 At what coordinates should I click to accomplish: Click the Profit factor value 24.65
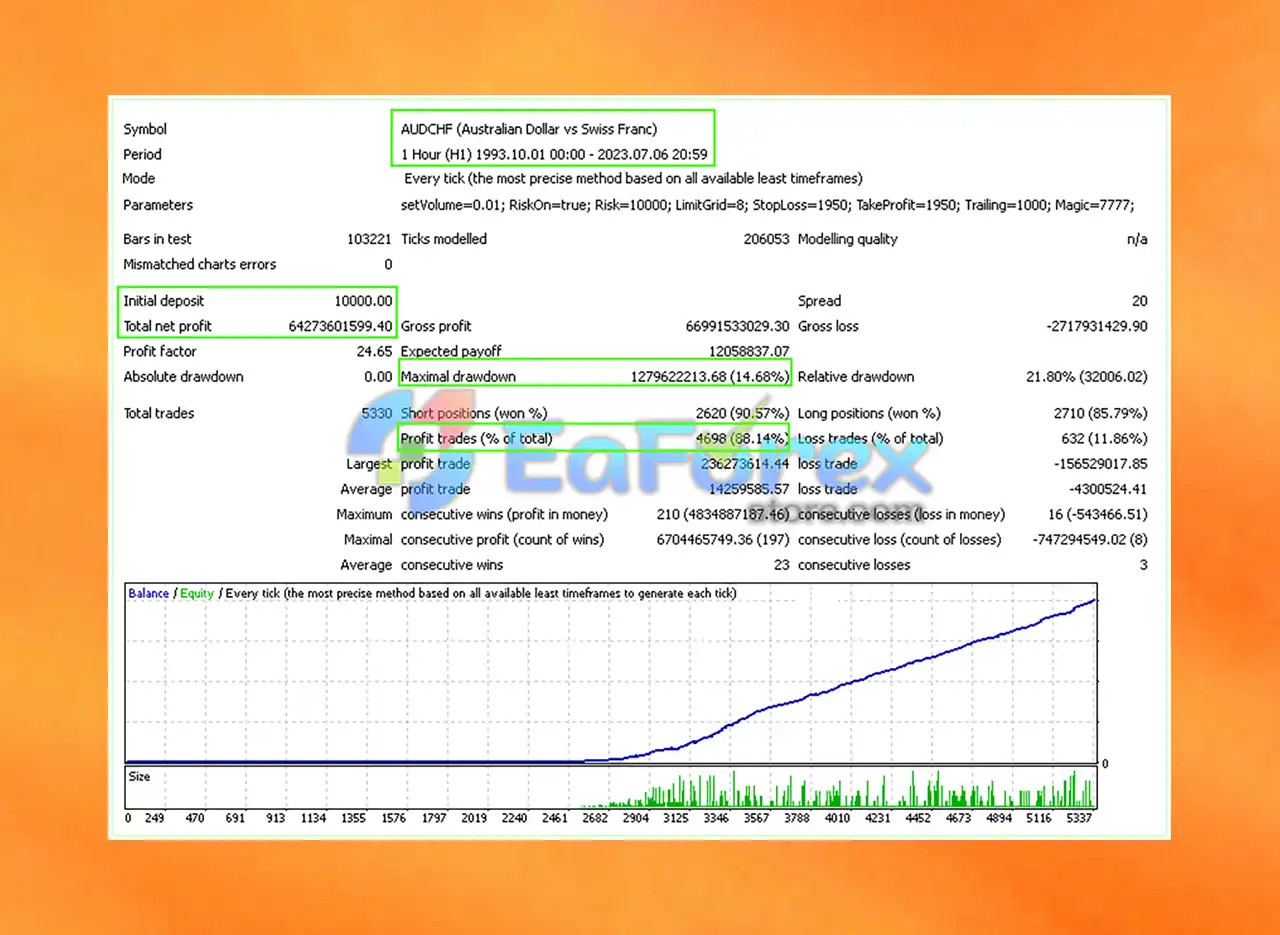point(375,352)
